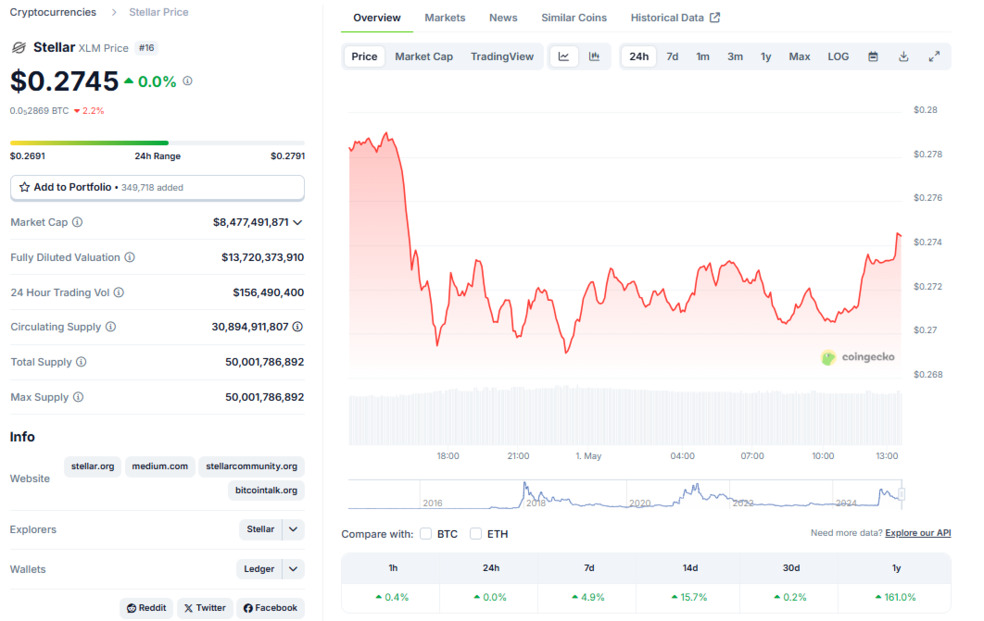Image resolution: width=984 pixels, height=621 pixels.
Task: Click the 14d +15.7% performance cell
Action: click(x=690, y=597)
